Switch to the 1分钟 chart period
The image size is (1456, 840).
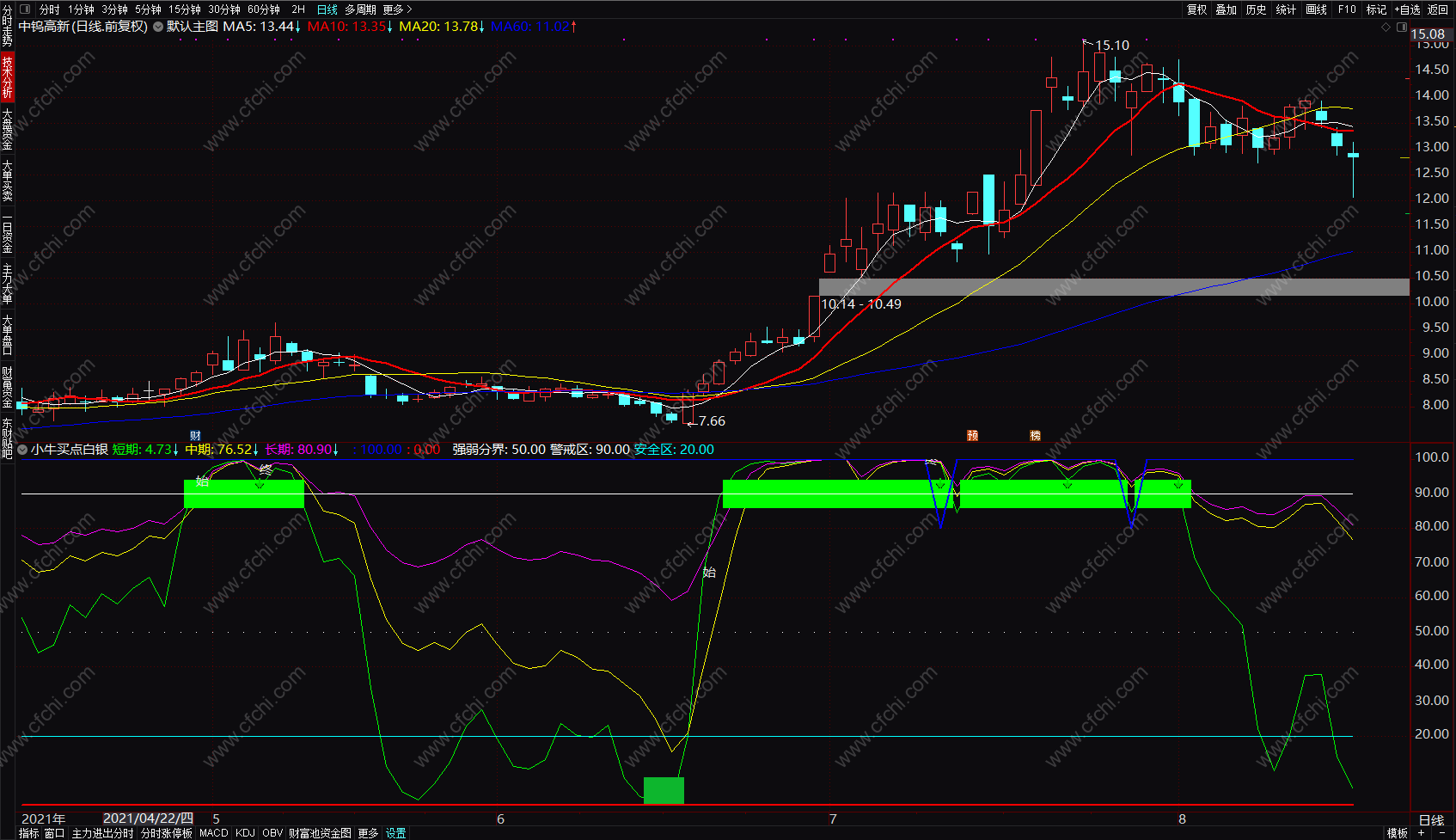click(x=81, y=9)
